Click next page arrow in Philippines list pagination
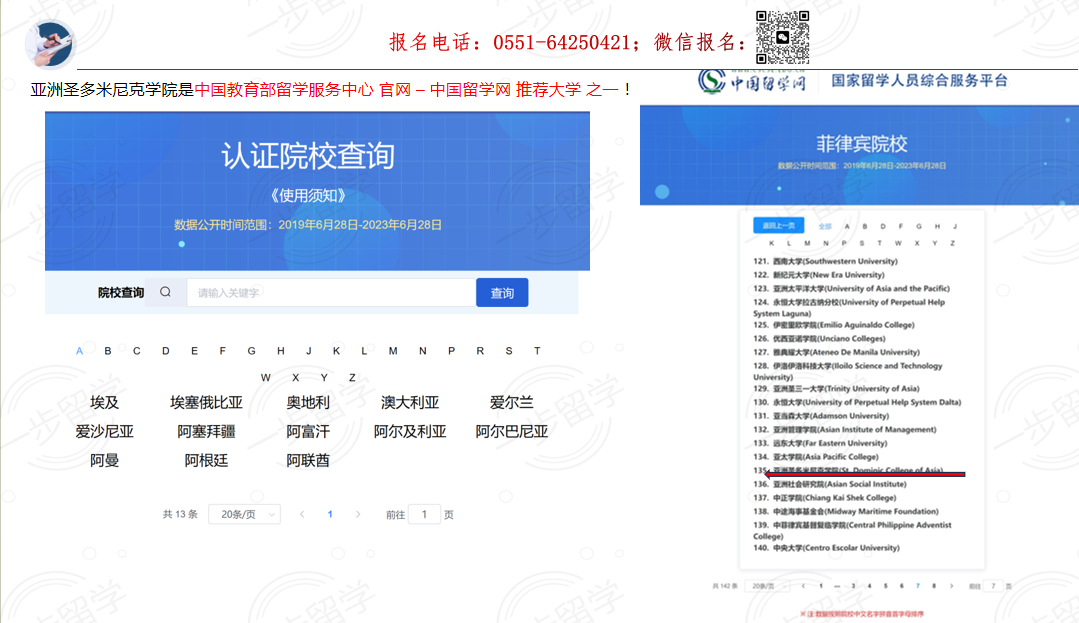The height and width of the screenshot is (623, 1079). (x=952, y=586)
